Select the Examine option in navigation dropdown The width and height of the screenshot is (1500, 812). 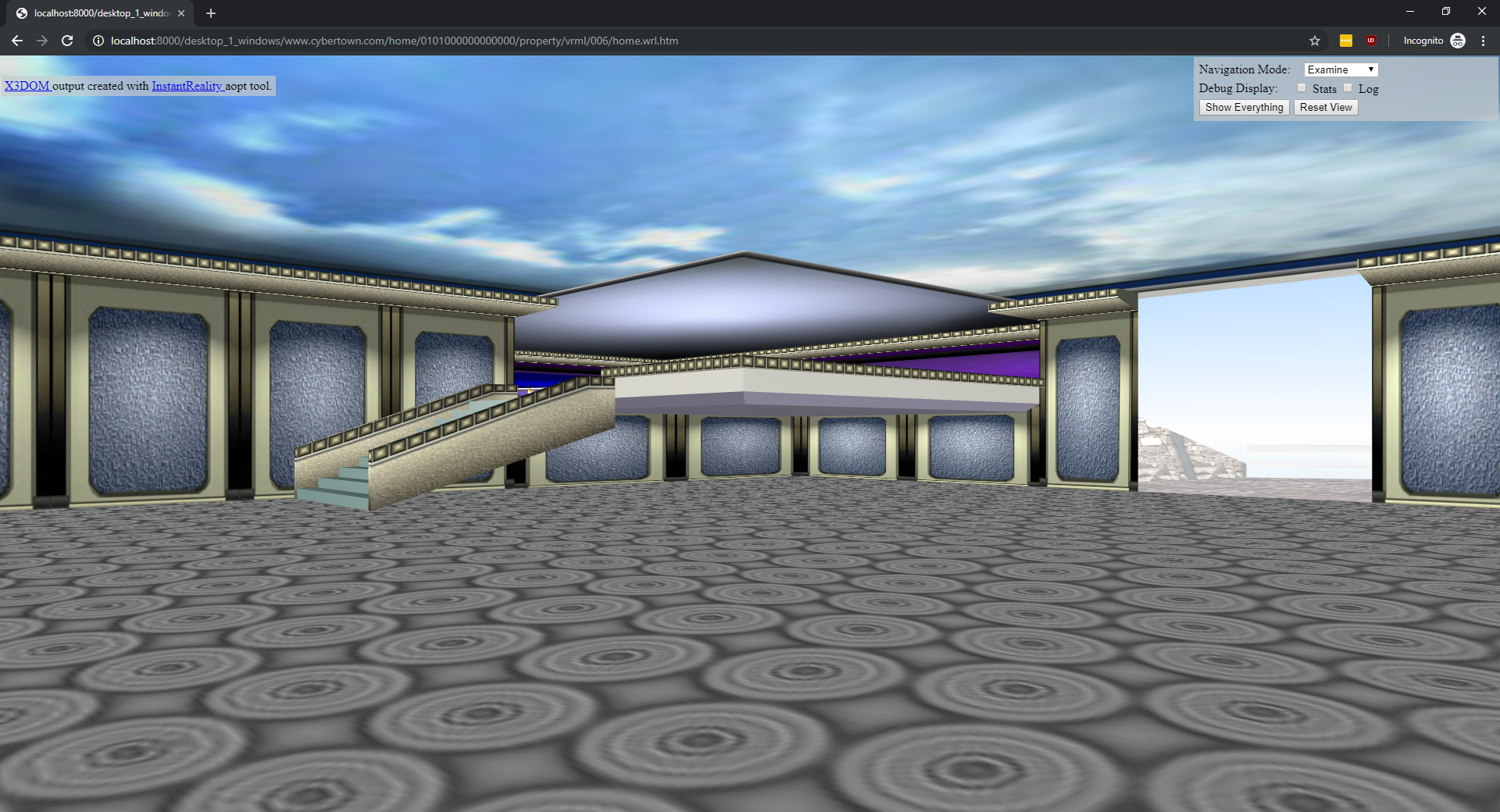[1328, 69]
